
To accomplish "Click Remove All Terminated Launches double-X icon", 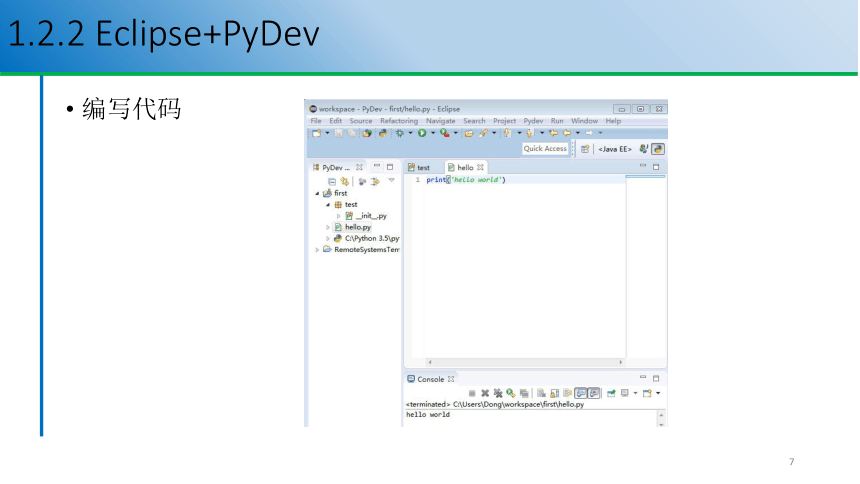I will click(498, 393).
